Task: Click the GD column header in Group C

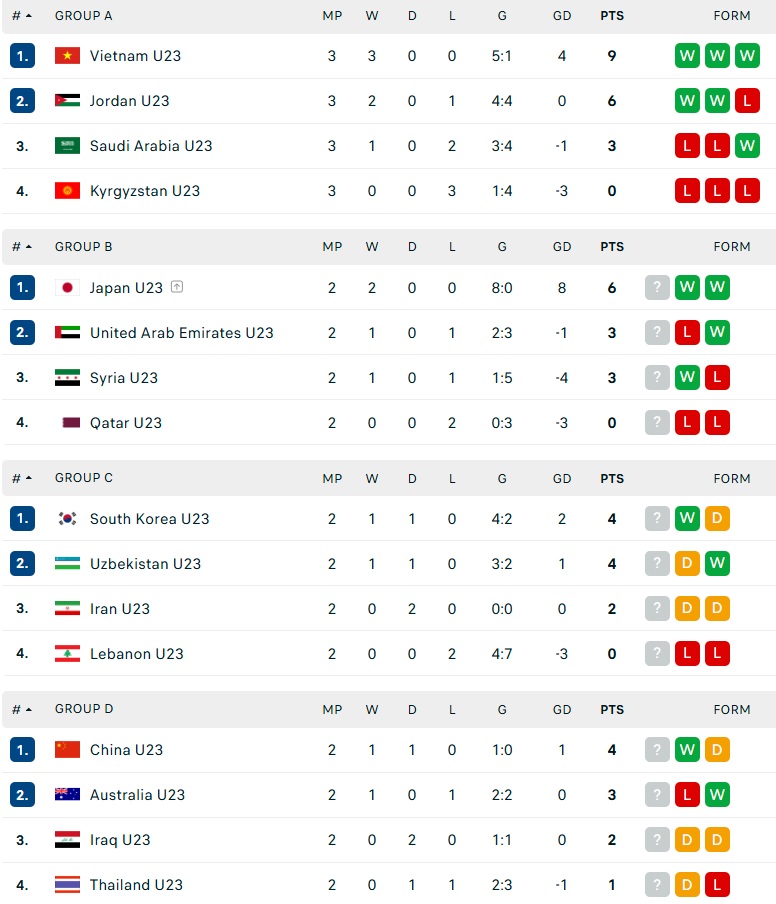Action: [562, 479]
